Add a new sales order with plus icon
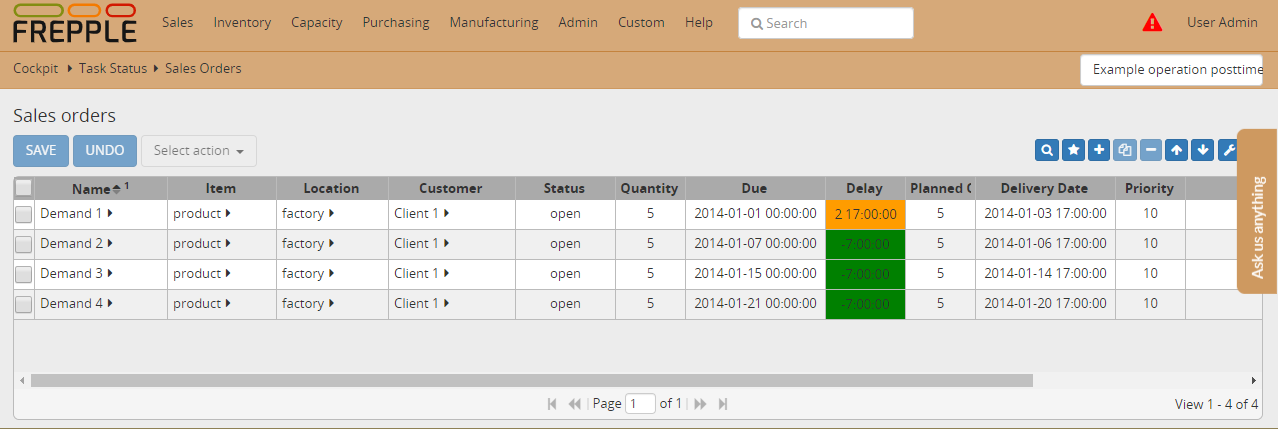This screenshot has width=1278, height=429. 1099,150
